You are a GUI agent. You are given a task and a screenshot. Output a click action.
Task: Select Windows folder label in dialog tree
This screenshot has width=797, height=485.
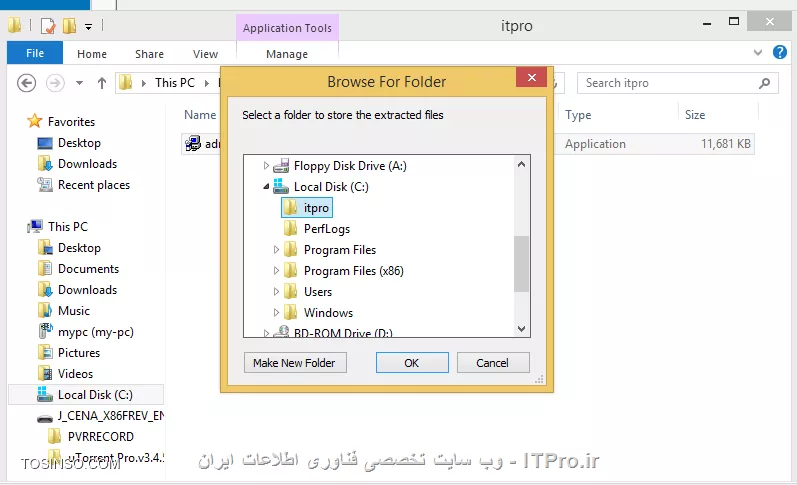point(328,313)
